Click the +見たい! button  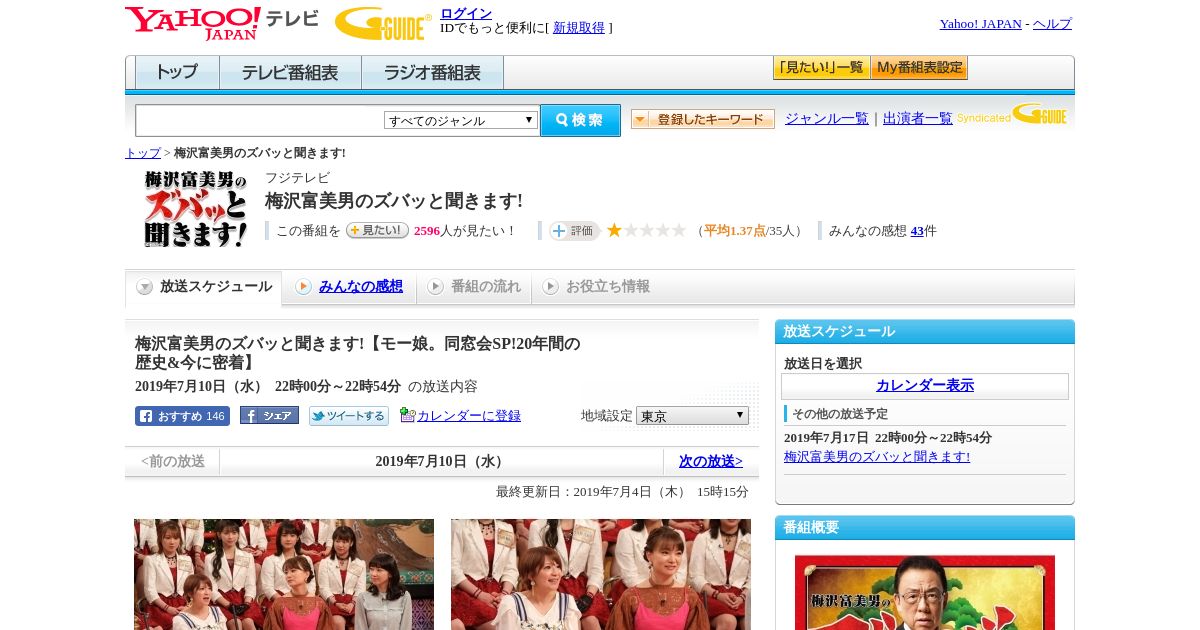(377, 230)
